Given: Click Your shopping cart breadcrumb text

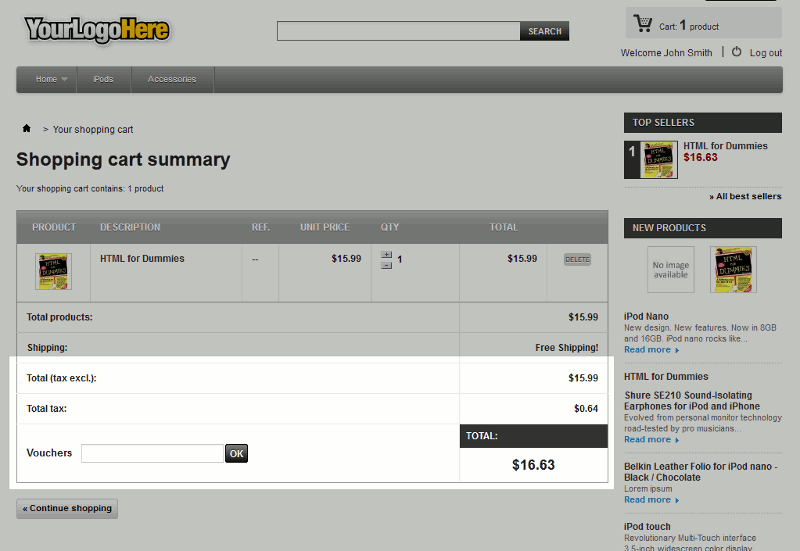Looking at the screenshot, I should 93,130.
